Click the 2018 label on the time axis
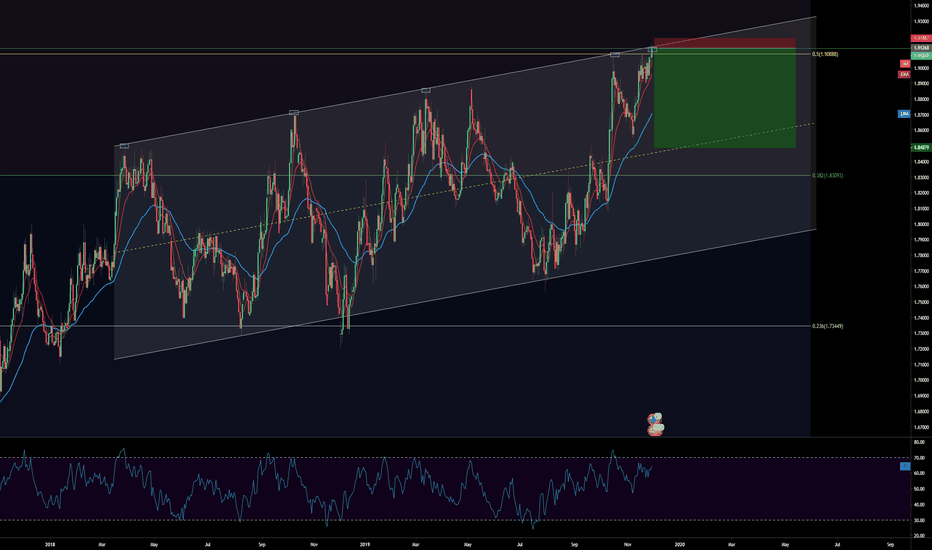 [49, 544]
